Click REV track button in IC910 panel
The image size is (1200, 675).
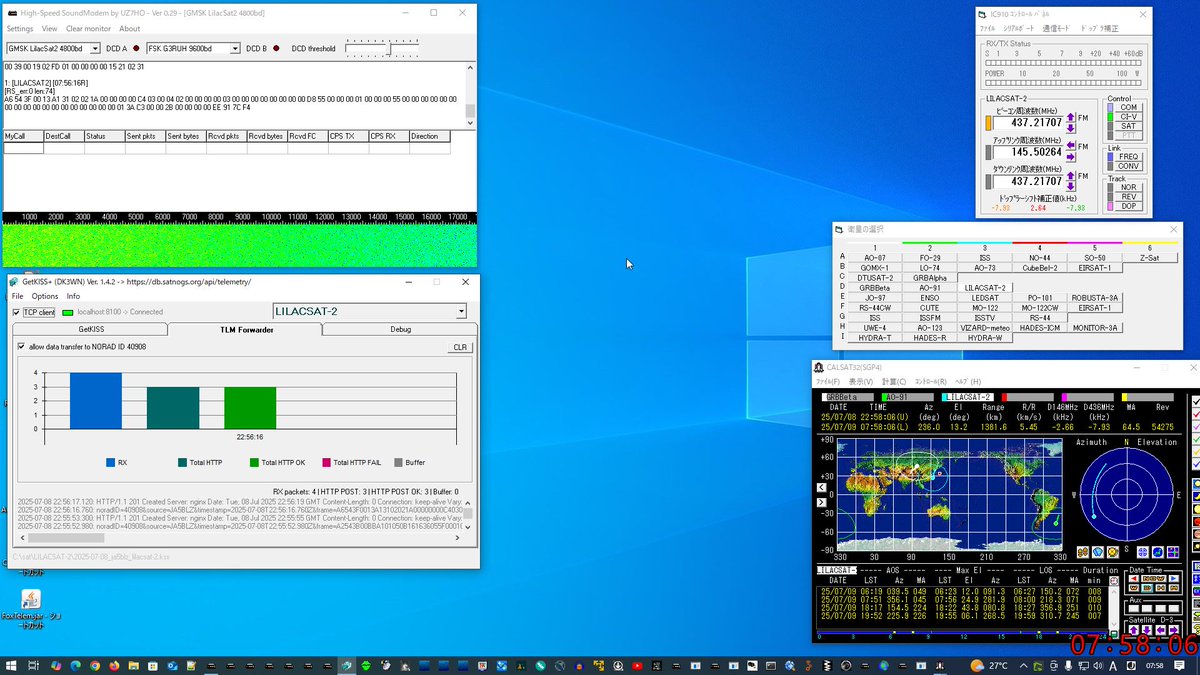coord(1128,197)
